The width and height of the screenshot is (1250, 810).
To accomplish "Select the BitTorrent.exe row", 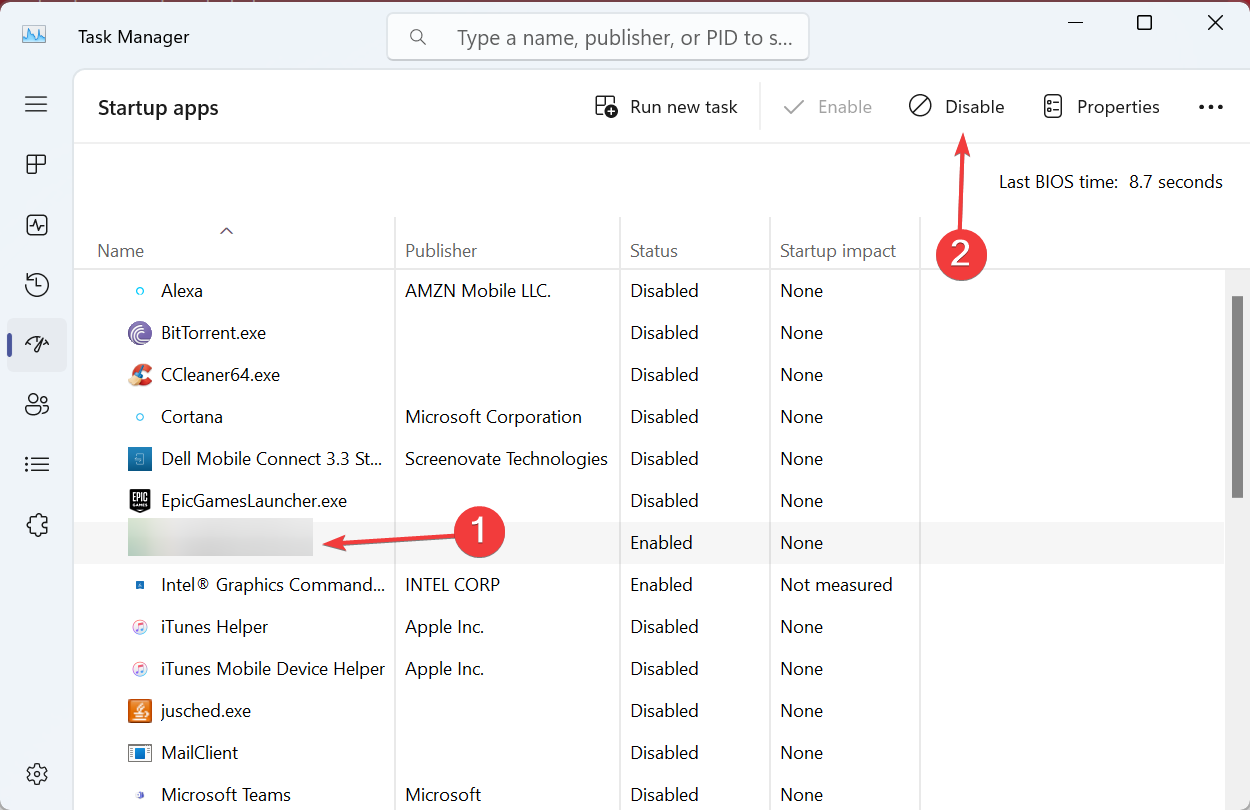I will [x=649, y=333].
